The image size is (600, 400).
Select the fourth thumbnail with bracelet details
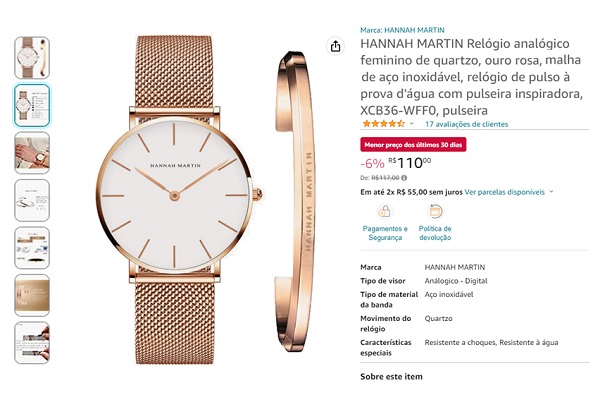click(x=32, y=200)
